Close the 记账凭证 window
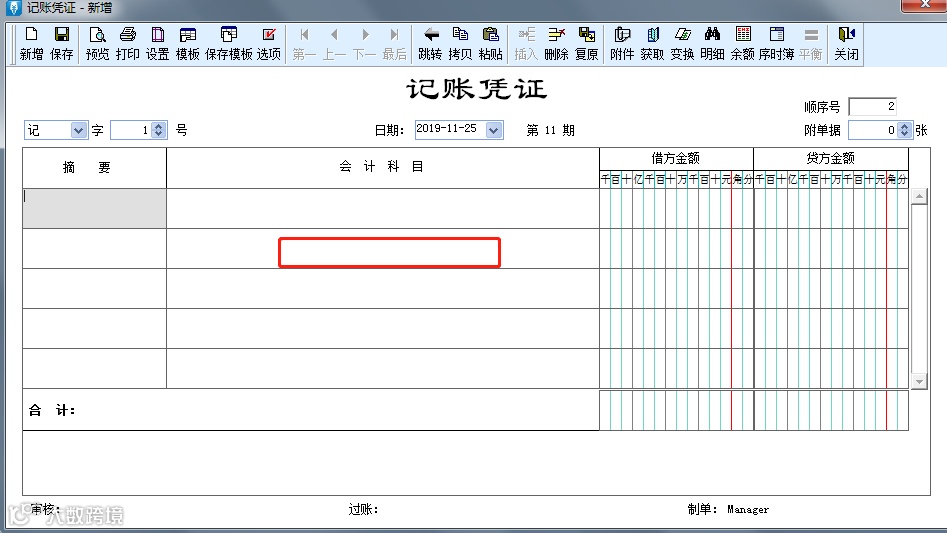 [924, 5]
